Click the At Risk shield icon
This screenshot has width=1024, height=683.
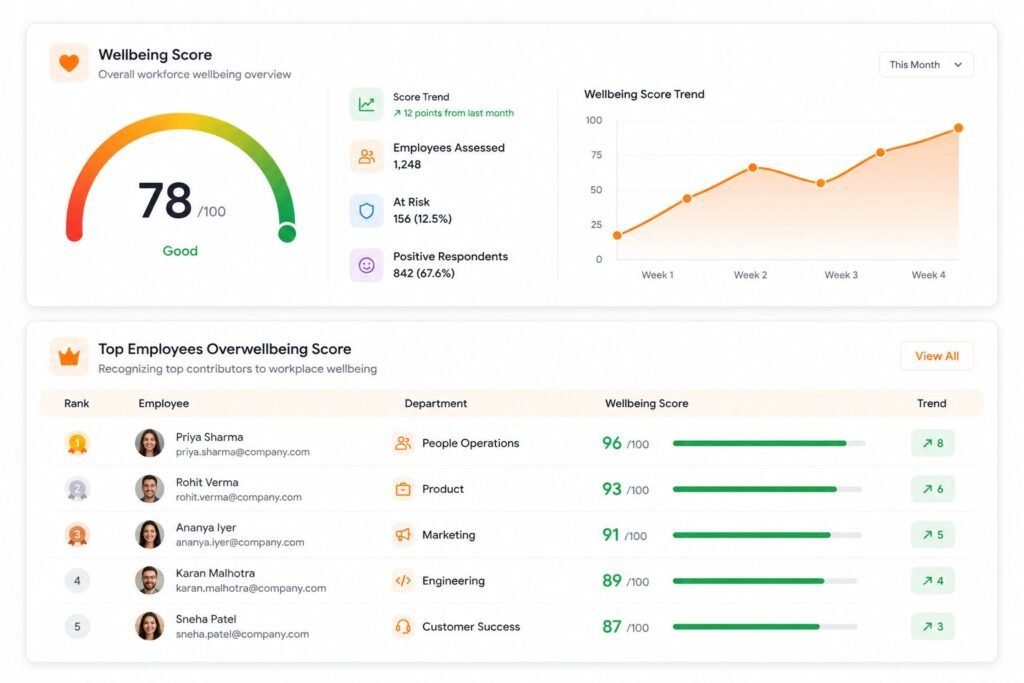[366, 211]
